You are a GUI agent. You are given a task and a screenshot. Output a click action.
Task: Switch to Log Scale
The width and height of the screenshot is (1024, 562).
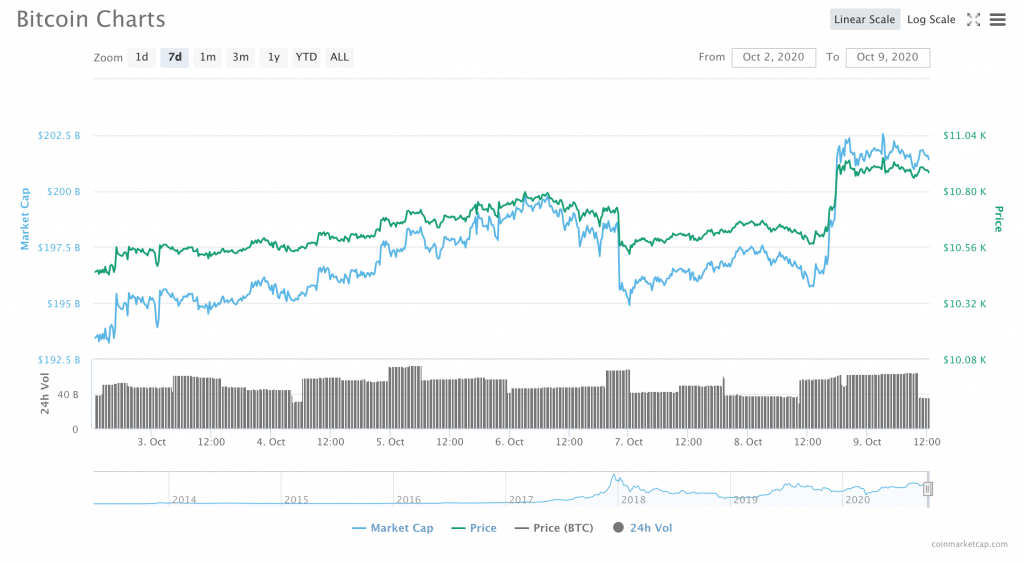[931, 19]
